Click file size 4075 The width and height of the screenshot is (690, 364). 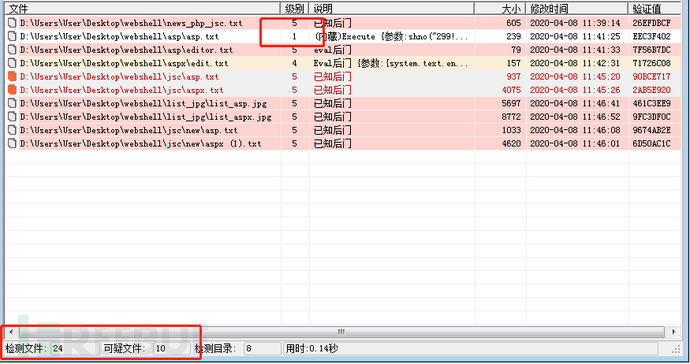click(x=511, y=90)
